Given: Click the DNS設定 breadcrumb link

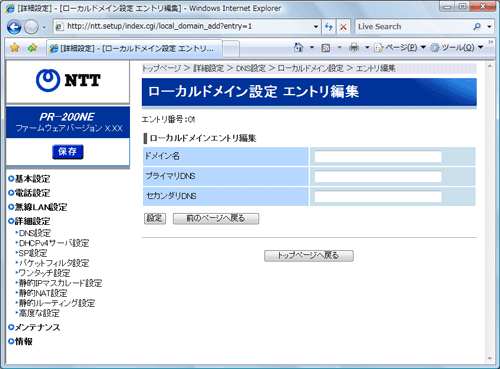Looking at the screenshot, I should (x=251, y=68).
